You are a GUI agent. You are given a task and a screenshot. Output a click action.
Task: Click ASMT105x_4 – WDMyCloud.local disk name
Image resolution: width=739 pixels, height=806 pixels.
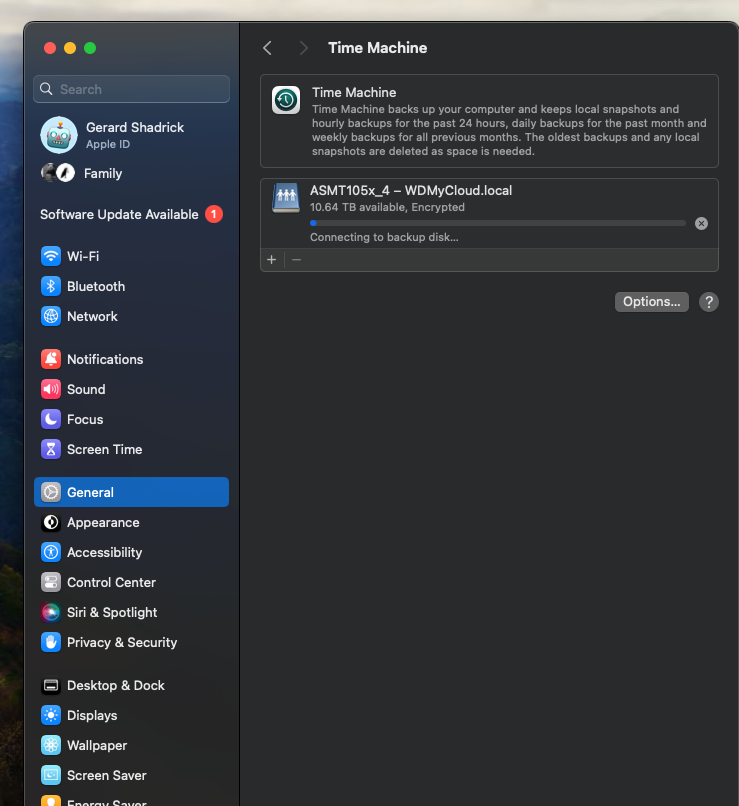tap(411, 190)
